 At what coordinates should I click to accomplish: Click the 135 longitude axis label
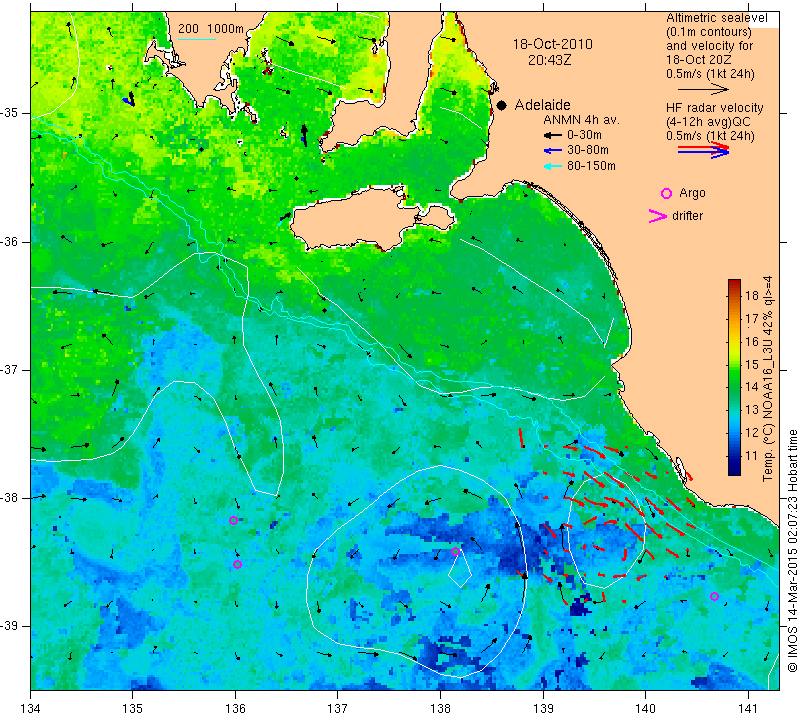(132, 709)
